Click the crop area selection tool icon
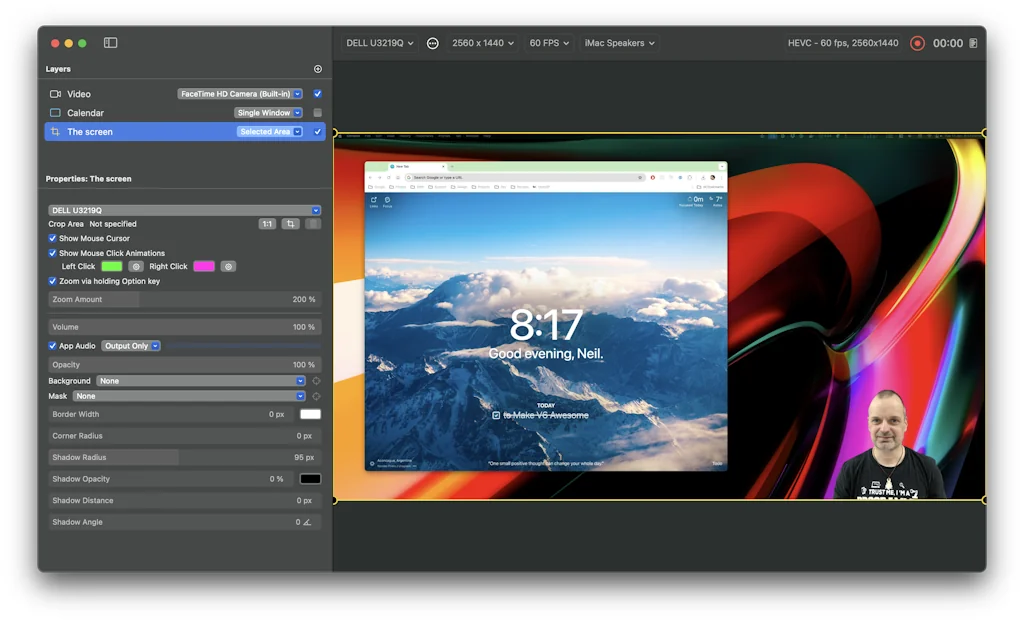The width and height of the screenshot is (1024, 622). pos(290,224)
